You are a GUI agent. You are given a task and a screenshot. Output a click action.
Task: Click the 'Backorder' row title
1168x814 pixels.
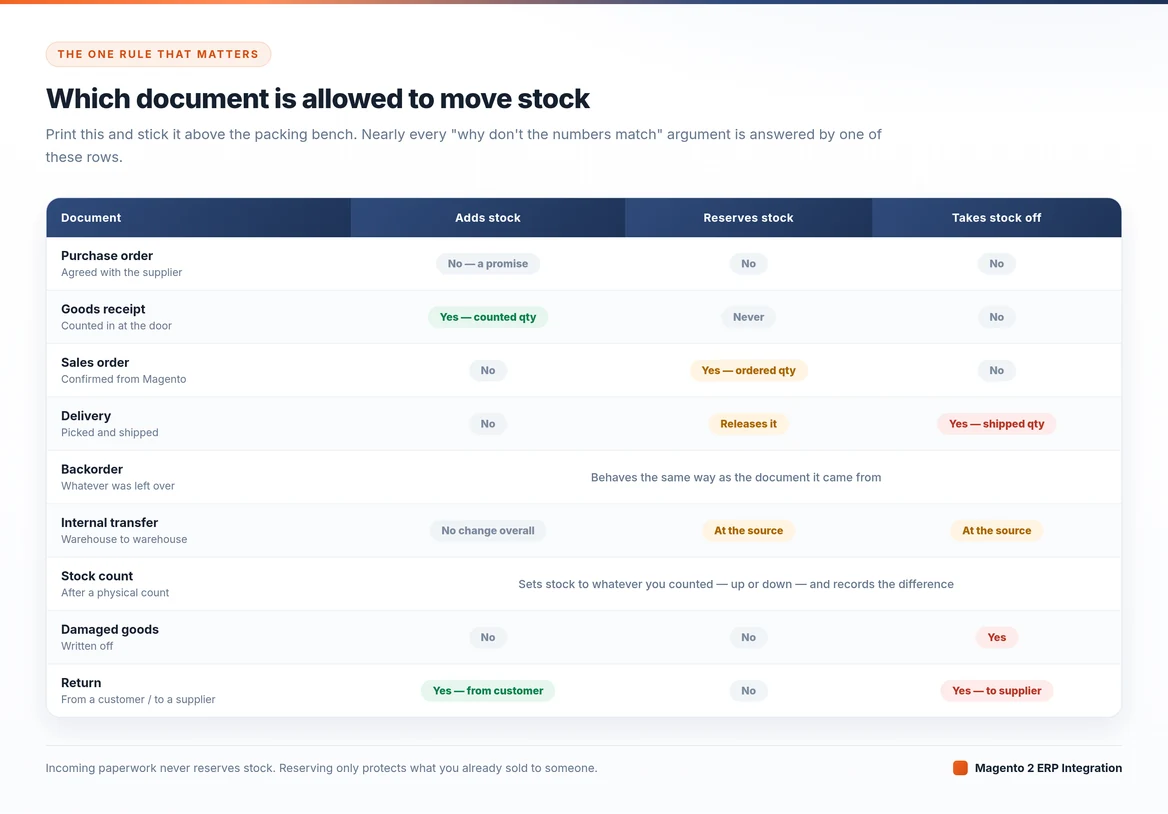click(x=92, y=469)
